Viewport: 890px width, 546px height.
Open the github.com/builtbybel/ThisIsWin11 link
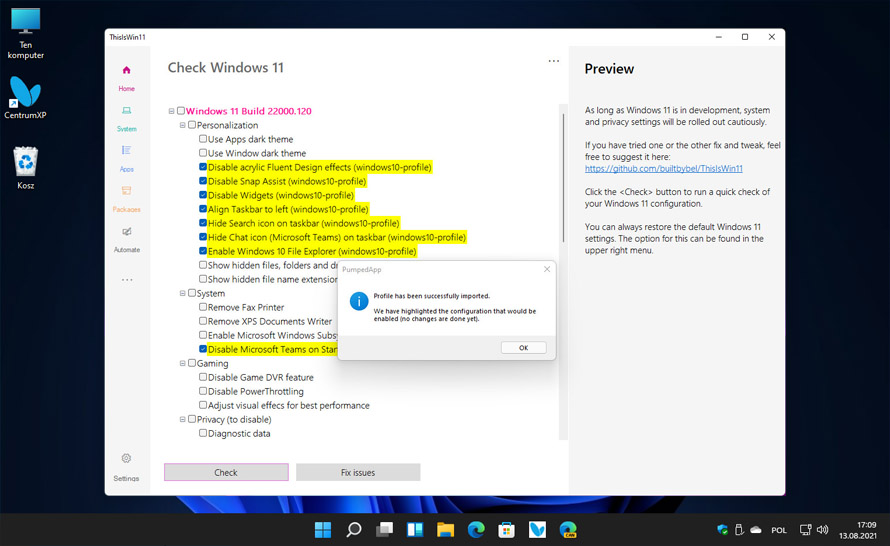point(664,169)
